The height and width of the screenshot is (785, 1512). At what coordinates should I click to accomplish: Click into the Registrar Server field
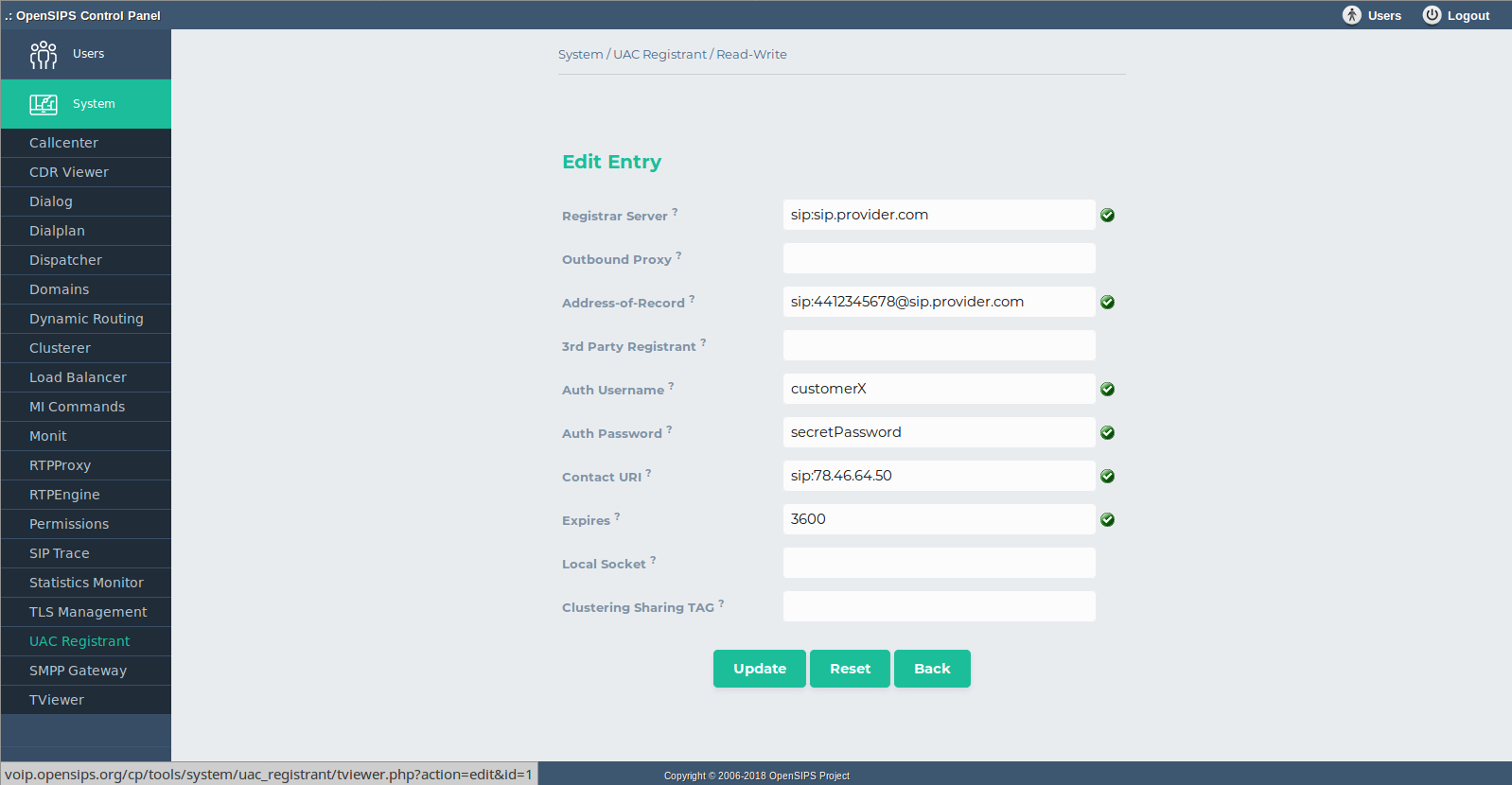(x=940, y=215)
